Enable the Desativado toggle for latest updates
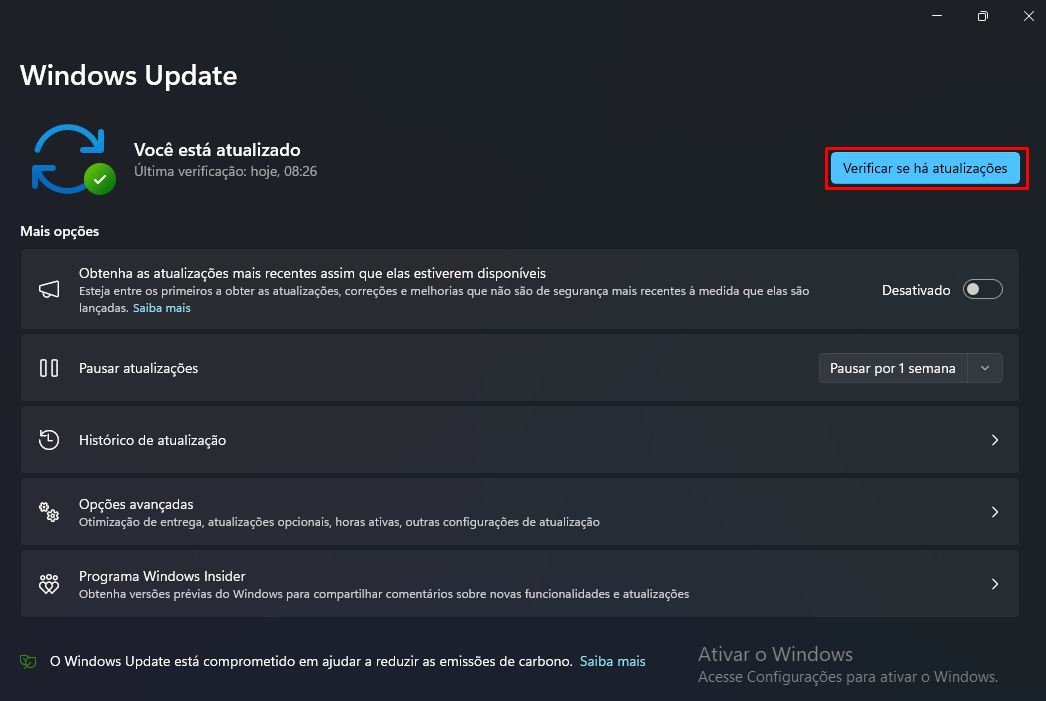This screenshot has height=701, width=1046. [982, 290]
